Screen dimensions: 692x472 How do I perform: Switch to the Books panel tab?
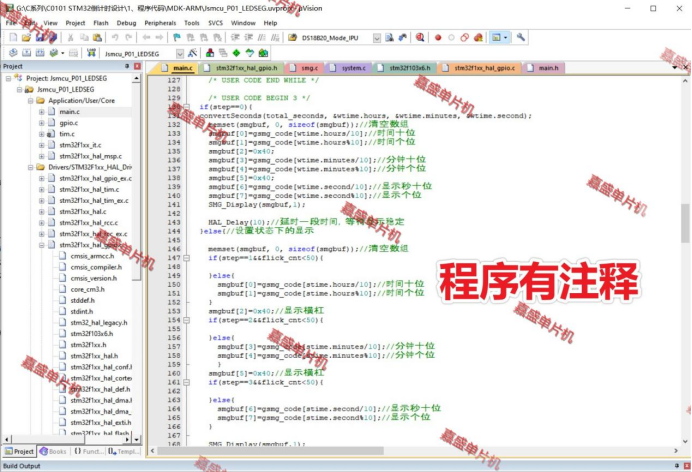53,451
